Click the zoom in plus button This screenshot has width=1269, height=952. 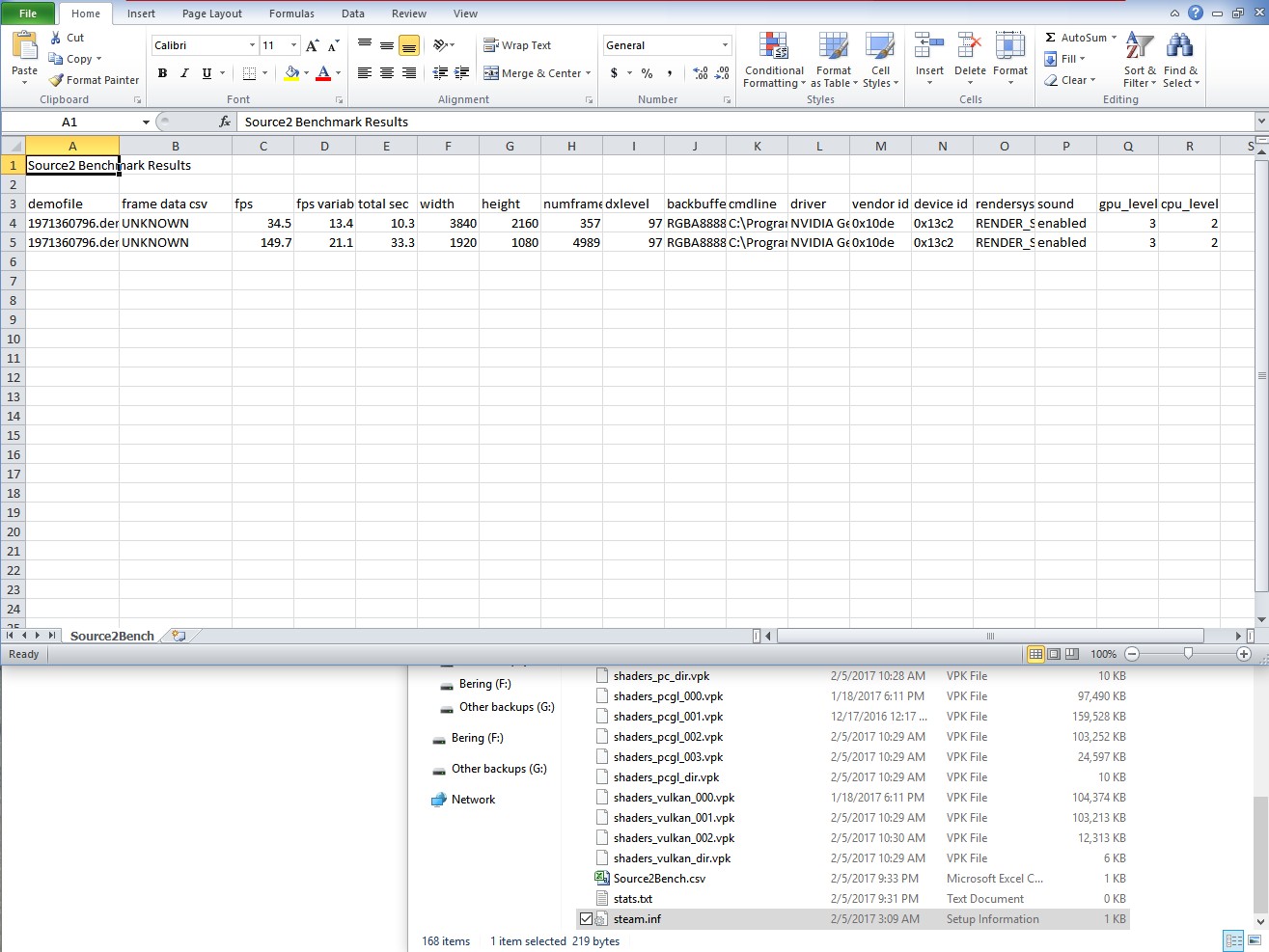pos(1244,654)
